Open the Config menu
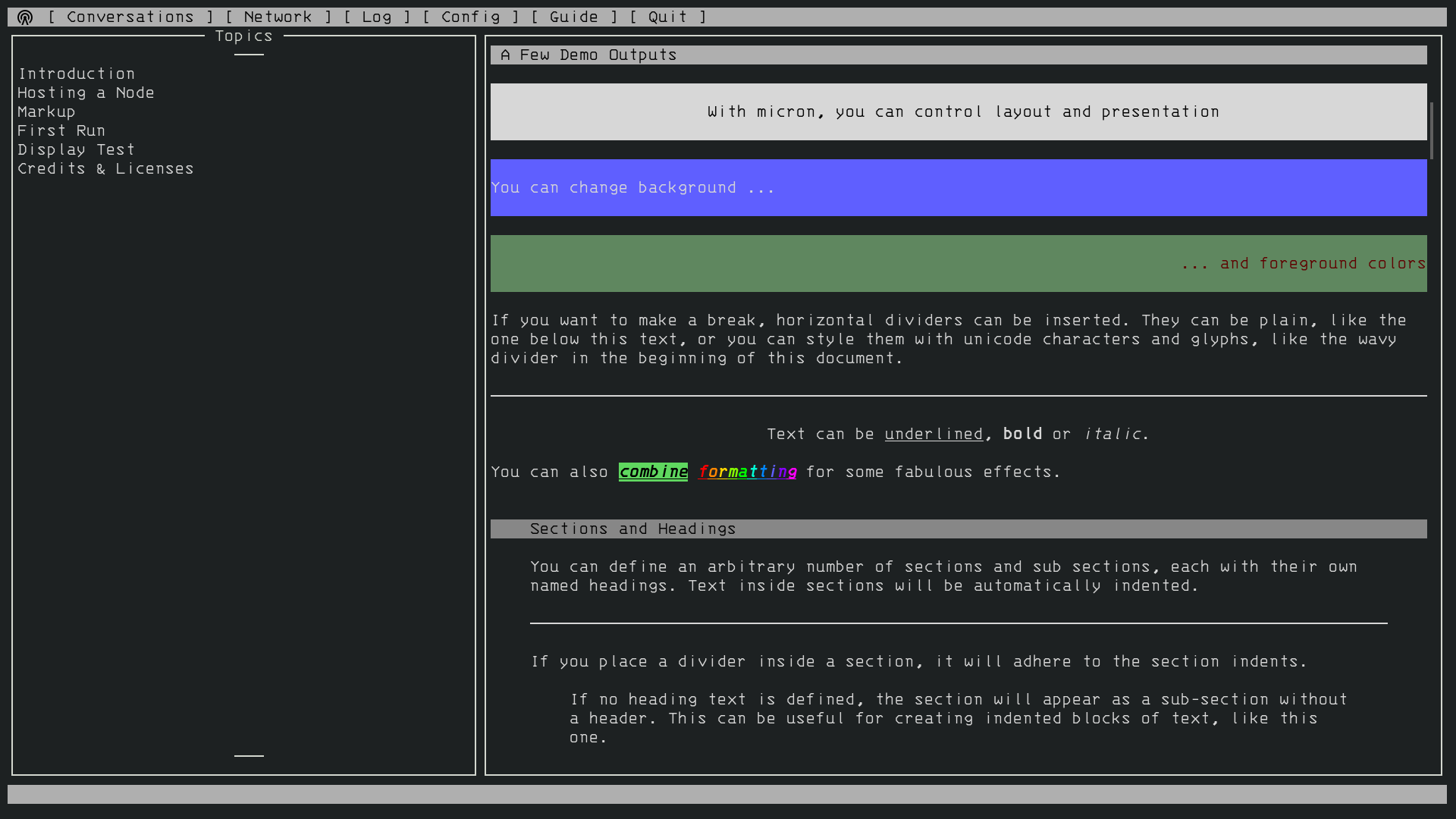Image resolution: width=1456 pixels, height=819 pixels. [x=470, y=17]
